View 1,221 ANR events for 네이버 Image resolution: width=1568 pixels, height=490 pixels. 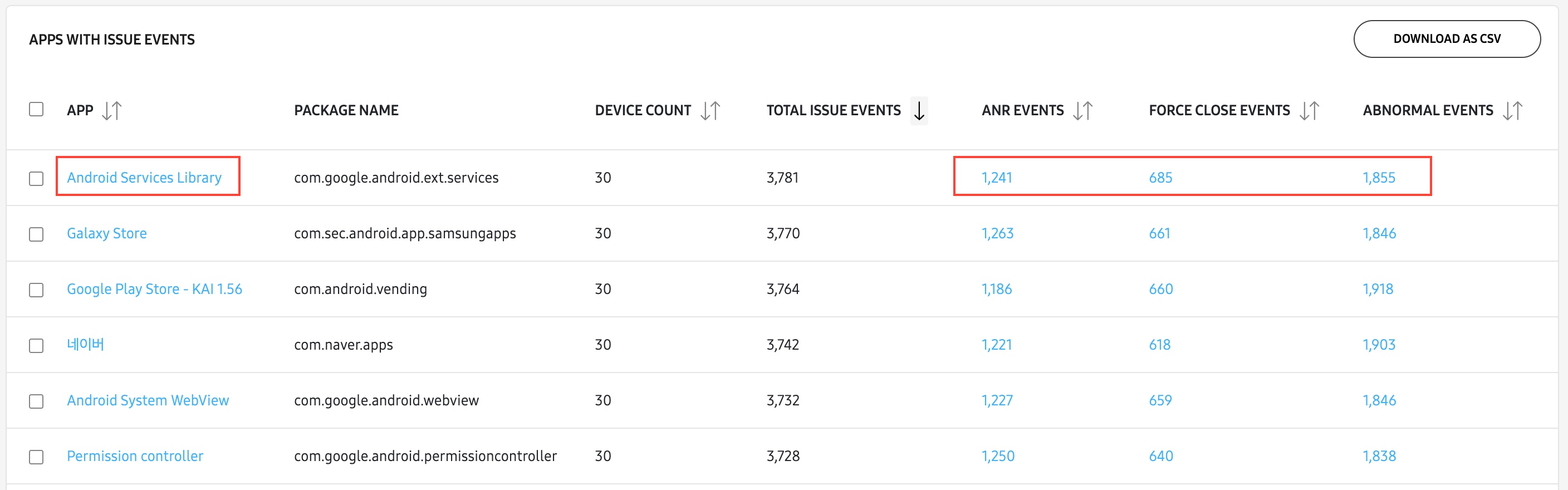[x=997, y=345]
